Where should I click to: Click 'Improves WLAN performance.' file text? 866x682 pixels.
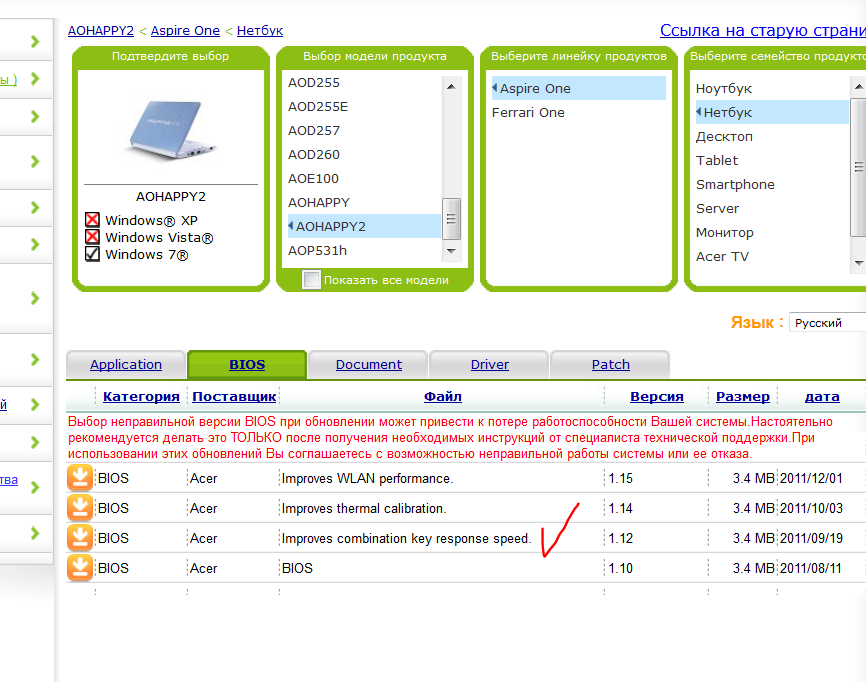[x=367, y=478]
